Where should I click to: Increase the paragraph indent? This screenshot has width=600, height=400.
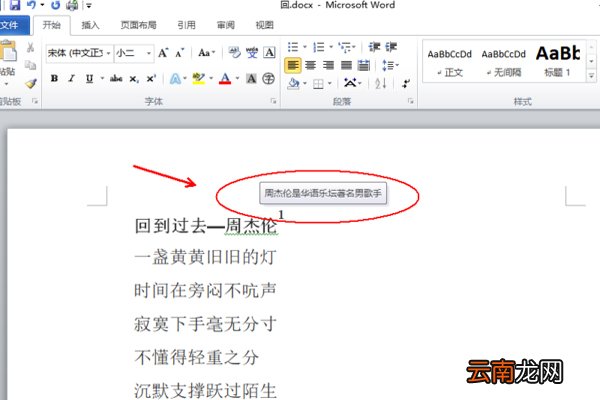tap(391, 47)
